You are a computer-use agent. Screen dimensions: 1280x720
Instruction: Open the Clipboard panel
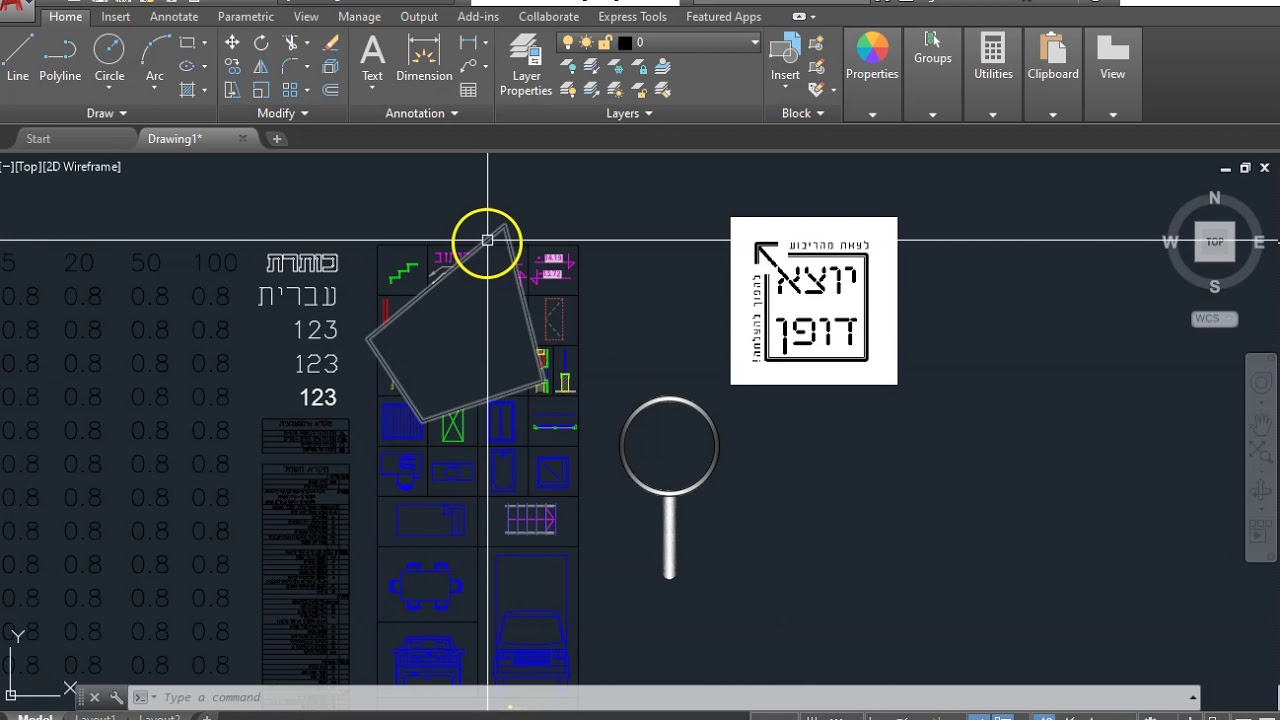point(1053,58)
